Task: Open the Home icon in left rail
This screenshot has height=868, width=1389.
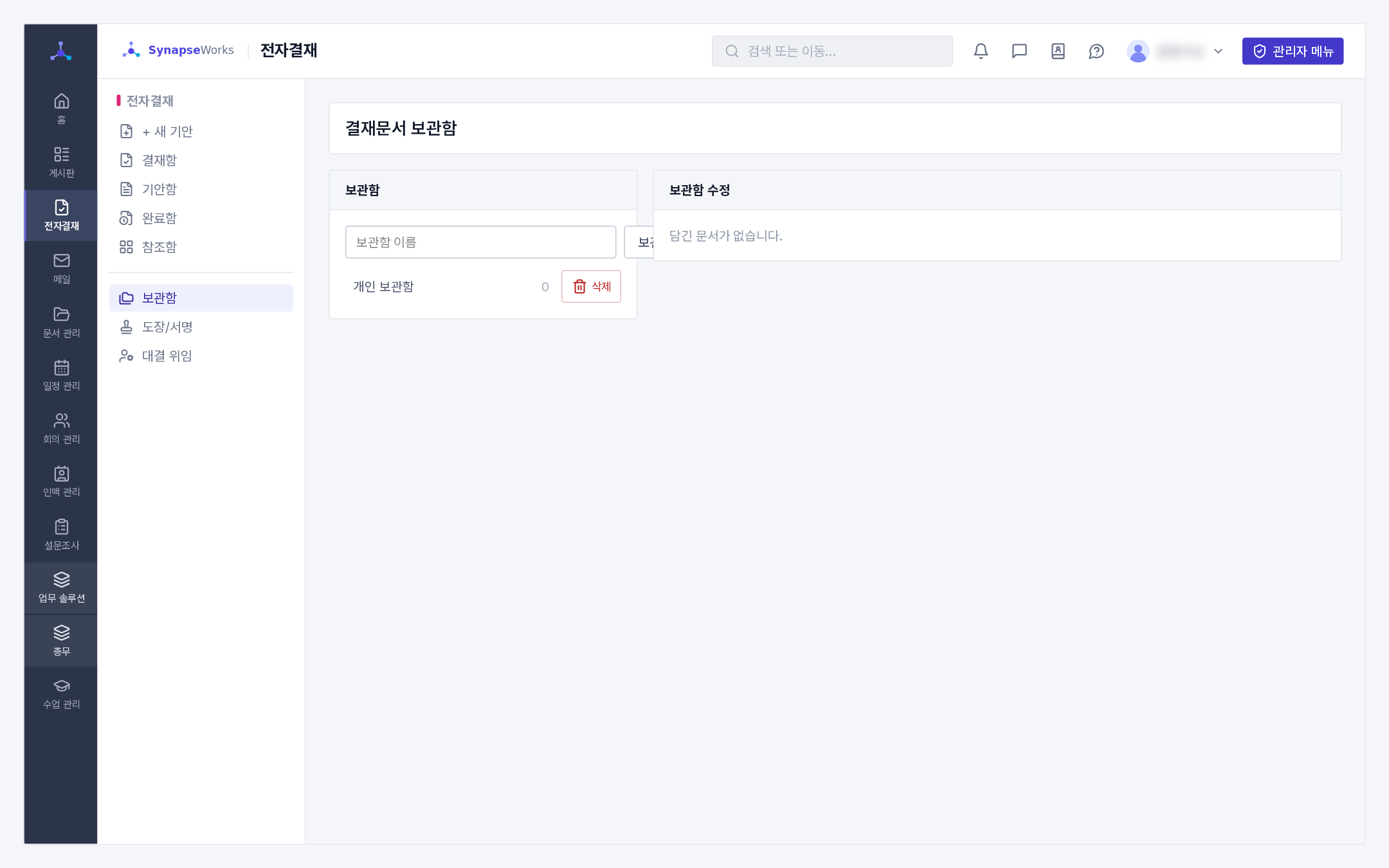Action: 61,109
